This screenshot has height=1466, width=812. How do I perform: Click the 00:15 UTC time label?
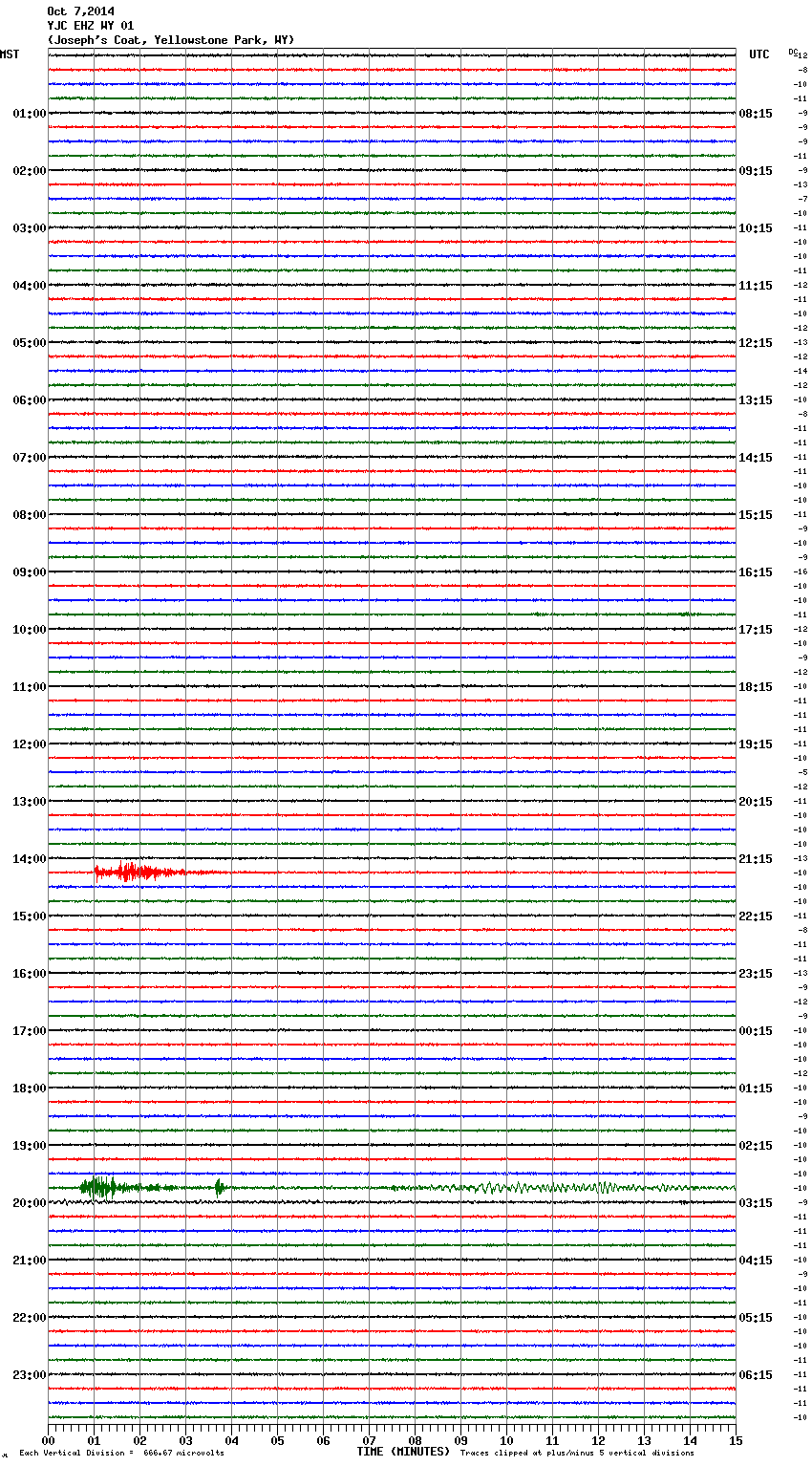click(756, 1031)
